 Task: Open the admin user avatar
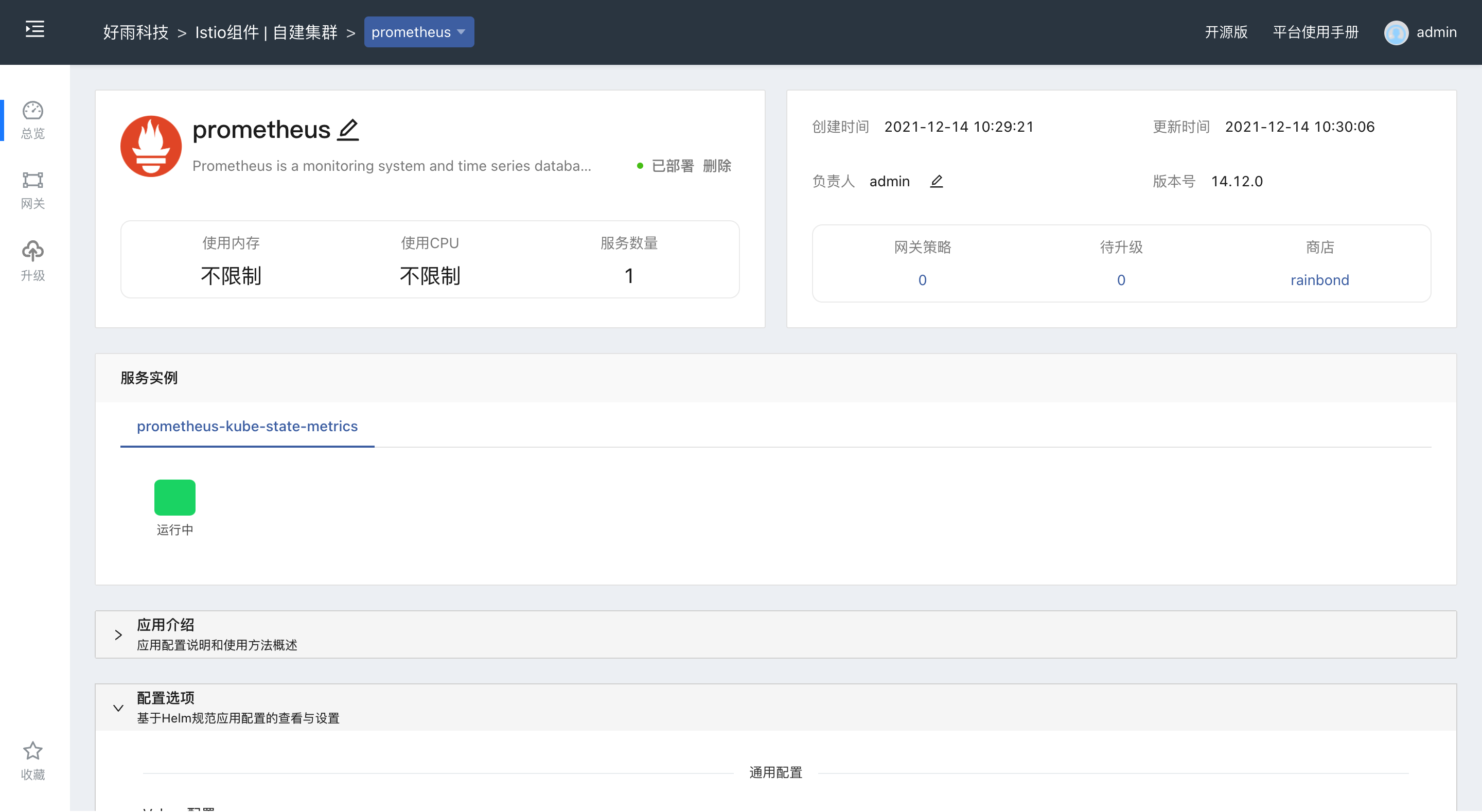pos(1396,32)
